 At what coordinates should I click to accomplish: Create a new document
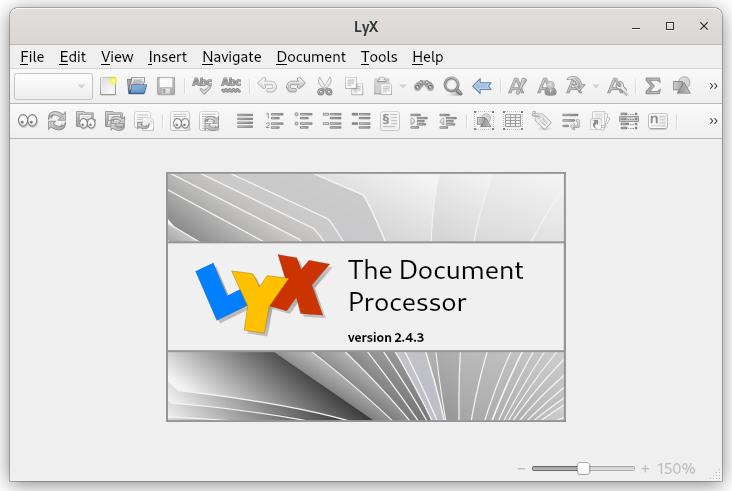click(108, 86)
